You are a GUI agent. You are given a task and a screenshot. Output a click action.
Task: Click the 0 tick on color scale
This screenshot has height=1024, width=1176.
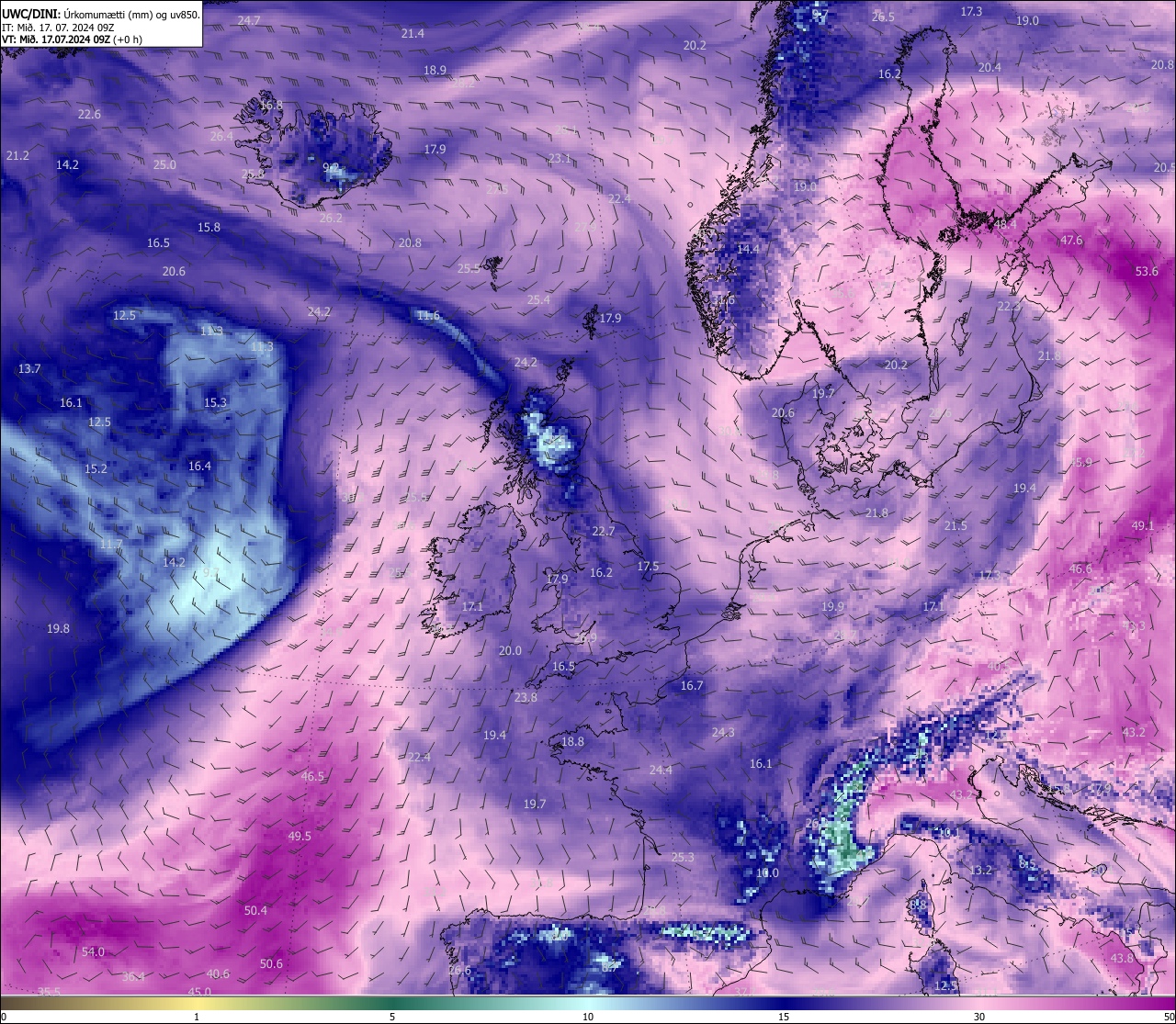(x=4, y=1017)
